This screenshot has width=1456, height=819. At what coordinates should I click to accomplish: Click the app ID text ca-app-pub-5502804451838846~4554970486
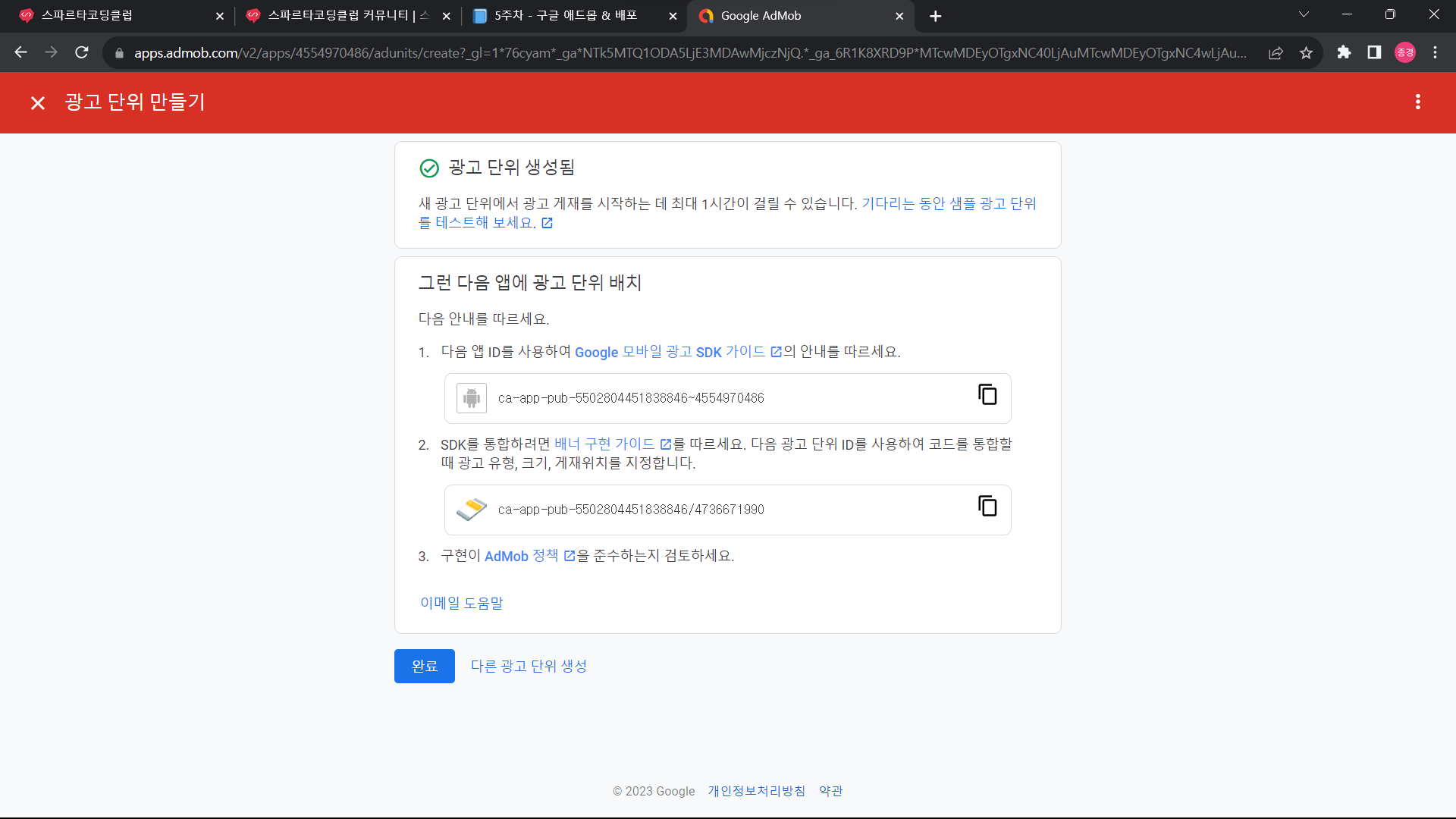[631, 398]
